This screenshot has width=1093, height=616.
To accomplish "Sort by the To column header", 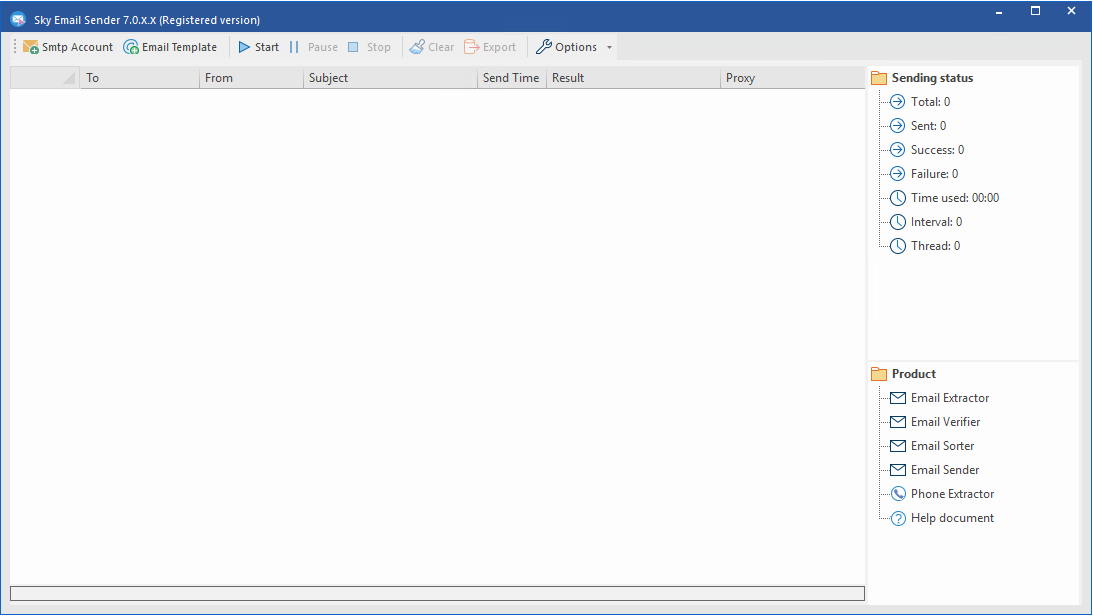I will pos(140,78).
